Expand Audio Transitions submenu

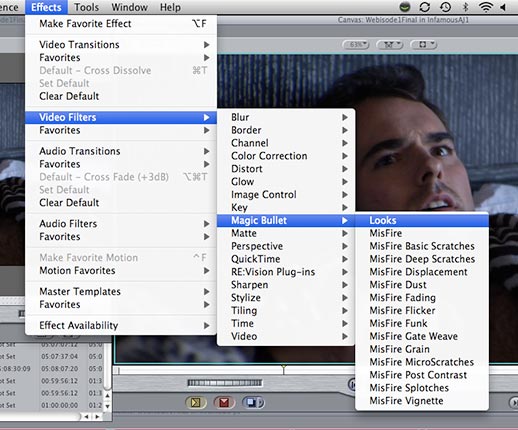(x=121, y=151)
